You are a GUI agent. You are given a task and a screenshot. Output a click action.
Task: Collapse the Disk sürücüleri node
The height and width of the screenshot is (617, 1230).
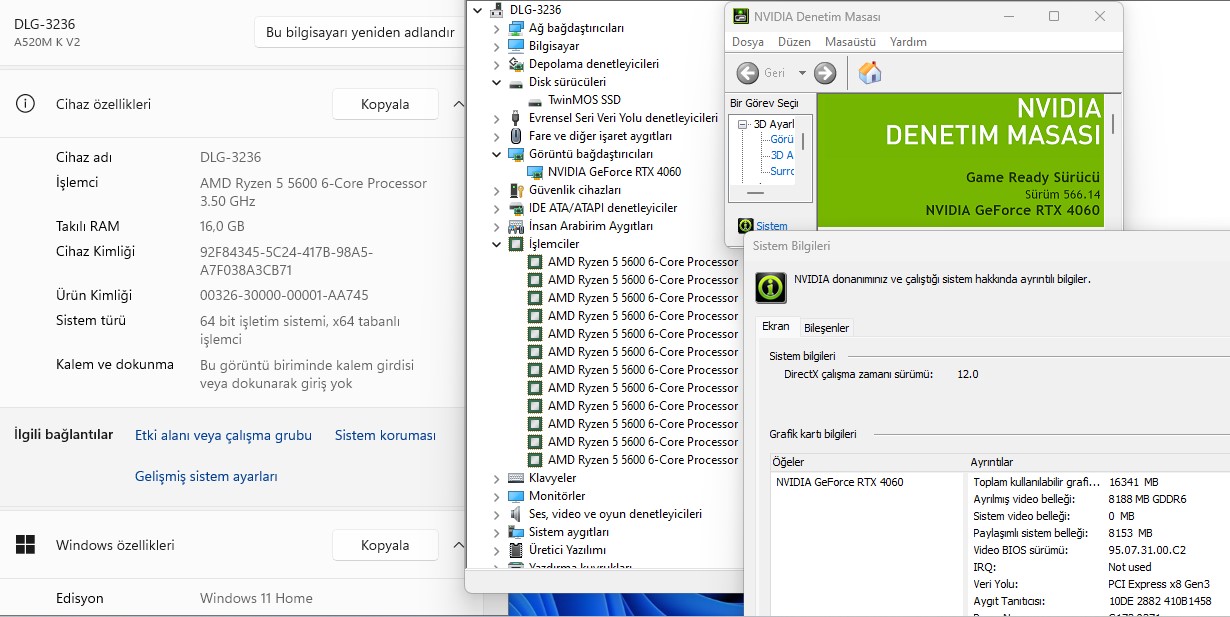coord(496,82)
